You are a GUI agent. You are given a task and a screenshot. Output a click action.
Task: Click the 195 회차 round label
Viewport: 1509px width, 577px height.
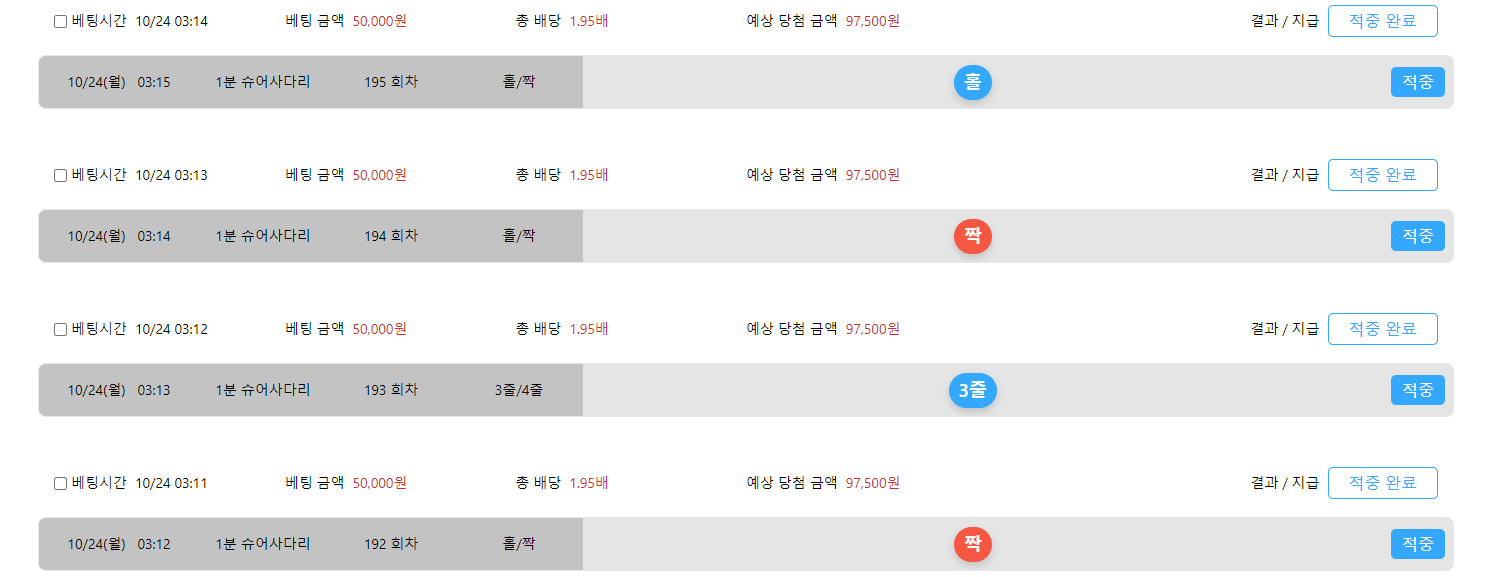(391, 82)
